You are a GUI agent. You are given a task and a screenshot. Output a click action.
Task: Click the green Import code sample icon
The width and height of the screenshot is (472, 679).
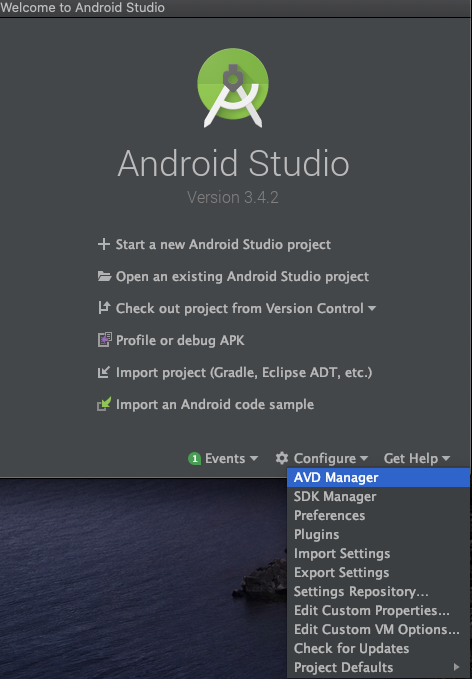(104, 404)
